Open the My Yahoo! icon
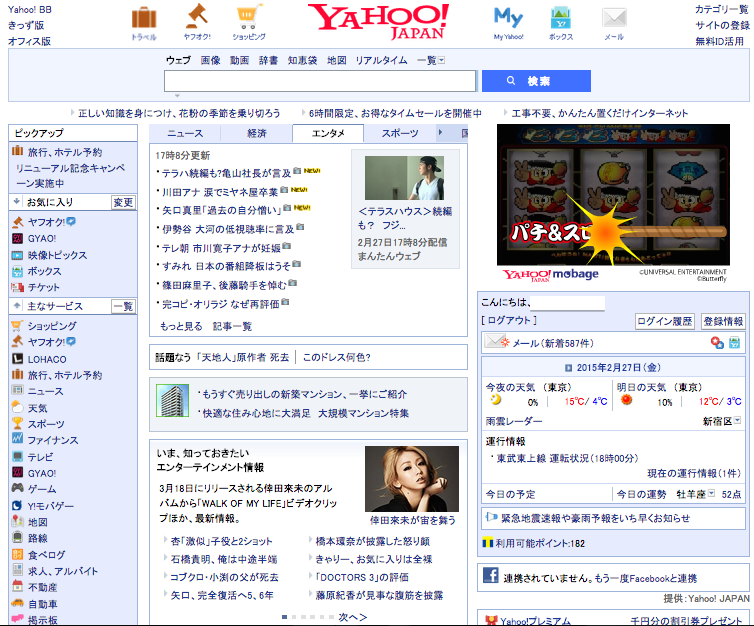The height and width of the screenshot is (626, 754). point(508,18)
